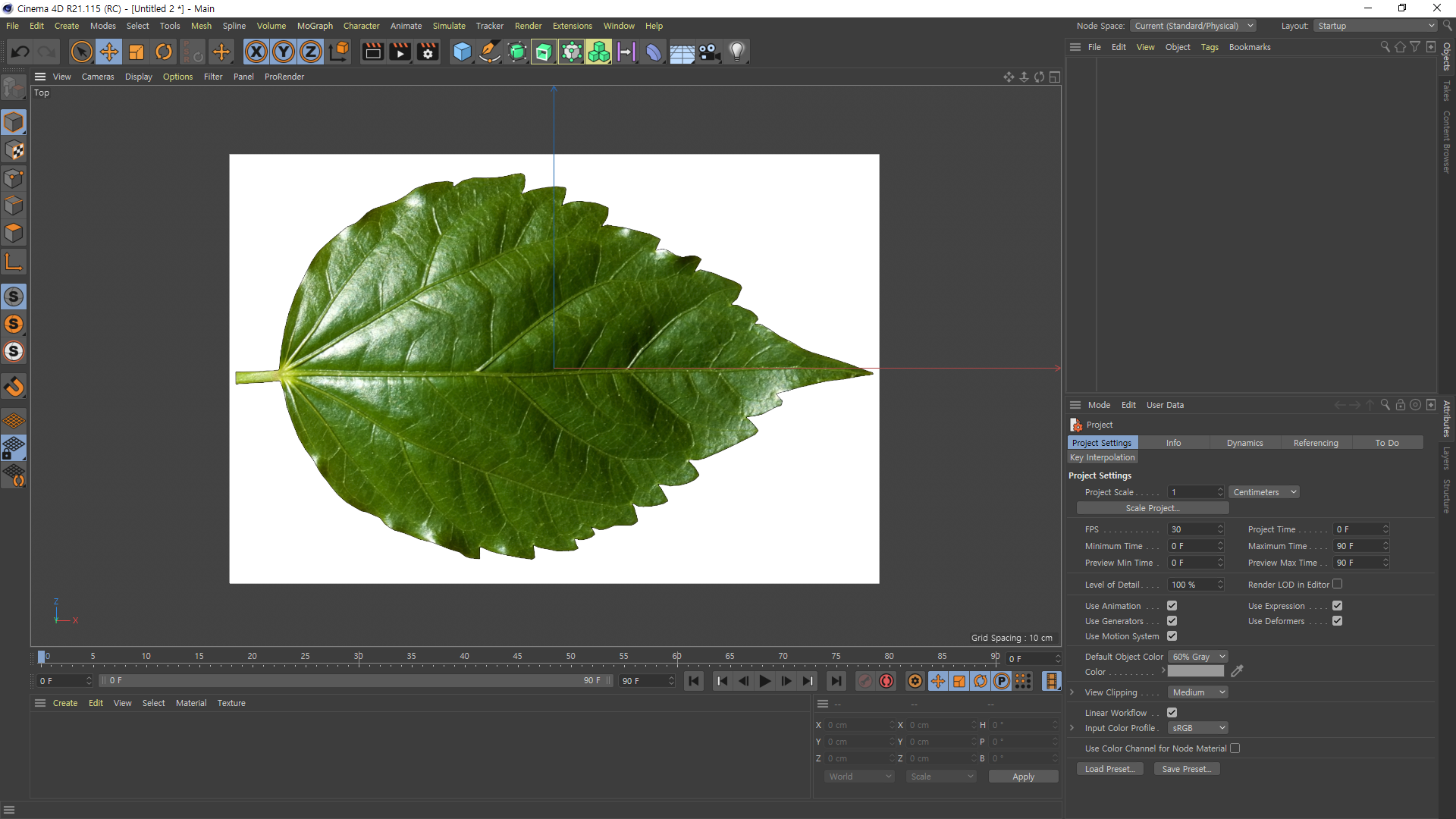Click the Scale Project button

tap(1152, 508)
